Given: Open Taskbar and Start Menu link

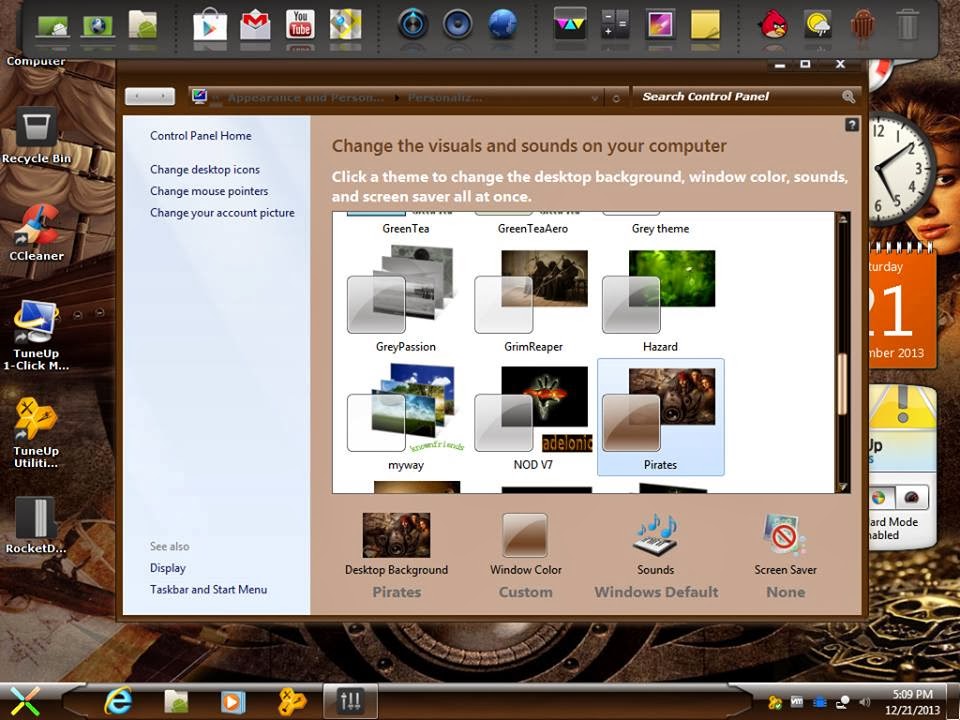Looking at the screenshot, I should click(208, 590).
